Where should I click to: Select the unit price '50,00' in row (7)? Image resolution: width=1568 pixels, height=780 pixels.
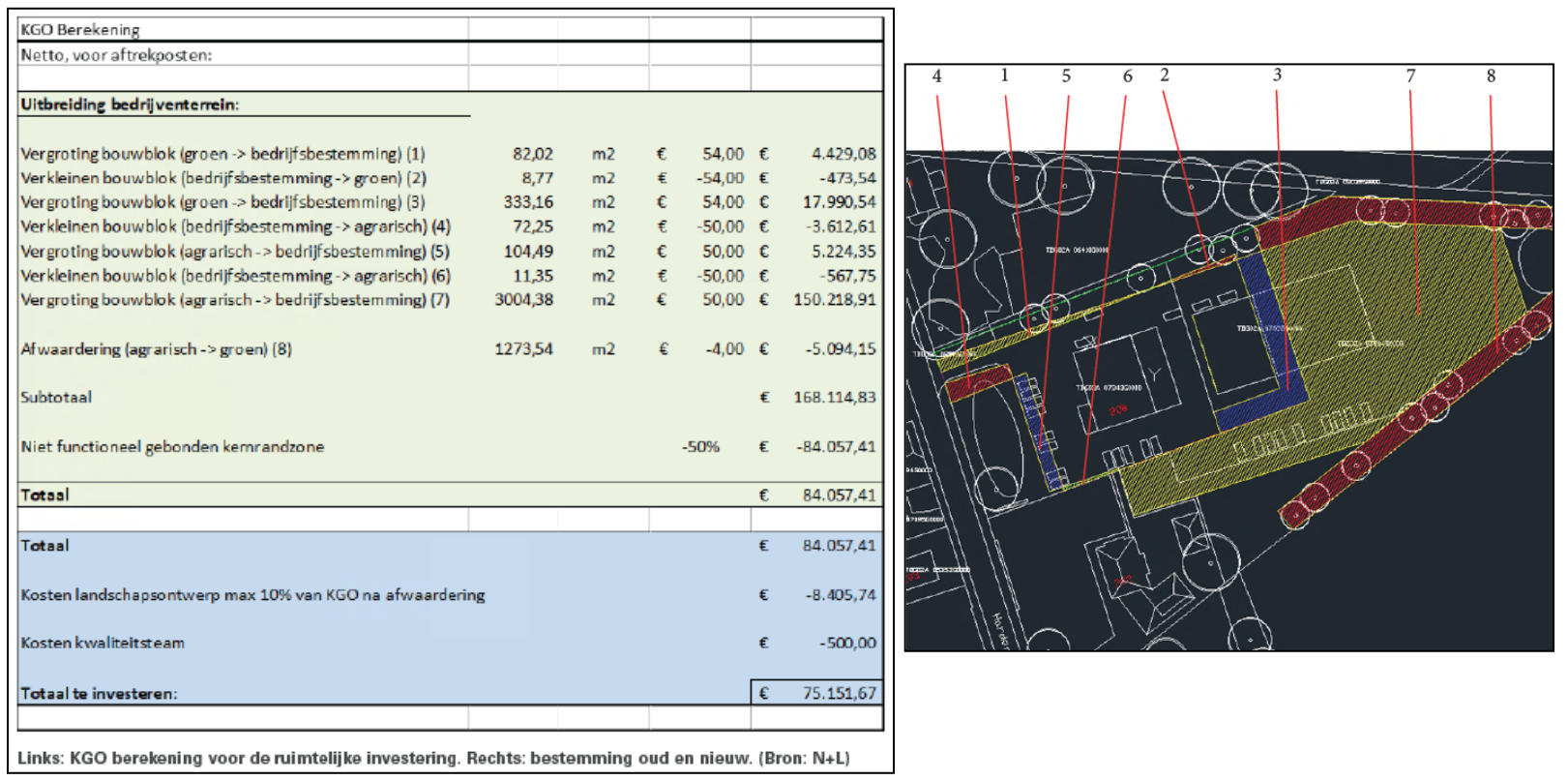click(724, 300)
